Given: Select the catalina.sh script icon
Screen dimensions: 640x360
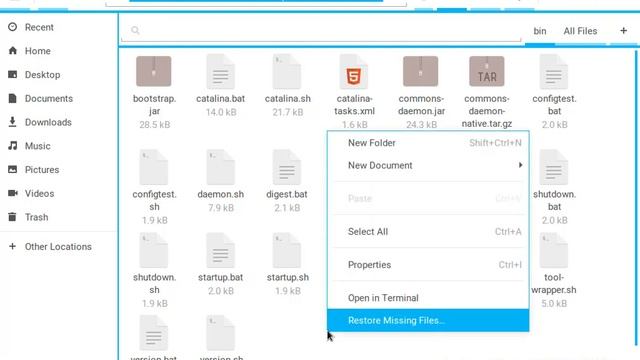Looking at the screenshot, I should (287, 72).
